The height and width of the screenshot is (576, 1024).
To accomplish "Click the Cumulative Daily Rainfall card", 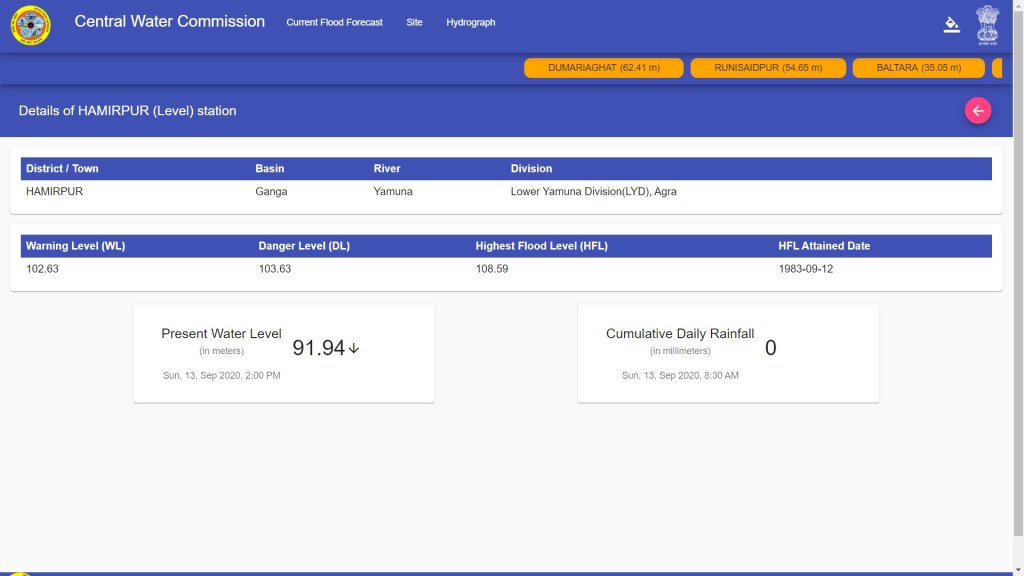I will (x=728, y=353).
